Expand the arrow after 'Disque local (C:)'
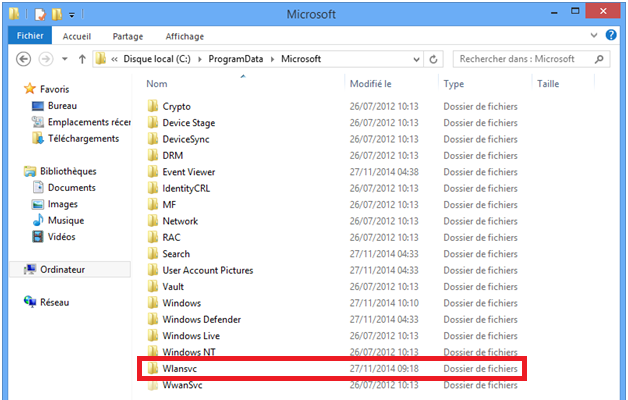The height and width of the screenshot is (400, 628). coord(199,59)
